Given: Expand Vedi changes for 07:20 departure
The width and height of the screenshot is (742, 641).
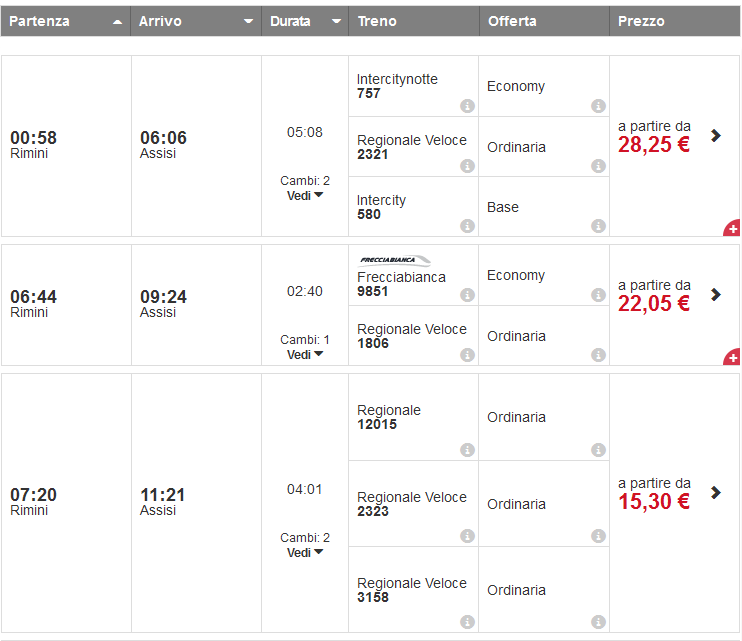Looking at the screenshot, I should coord(305,553).
